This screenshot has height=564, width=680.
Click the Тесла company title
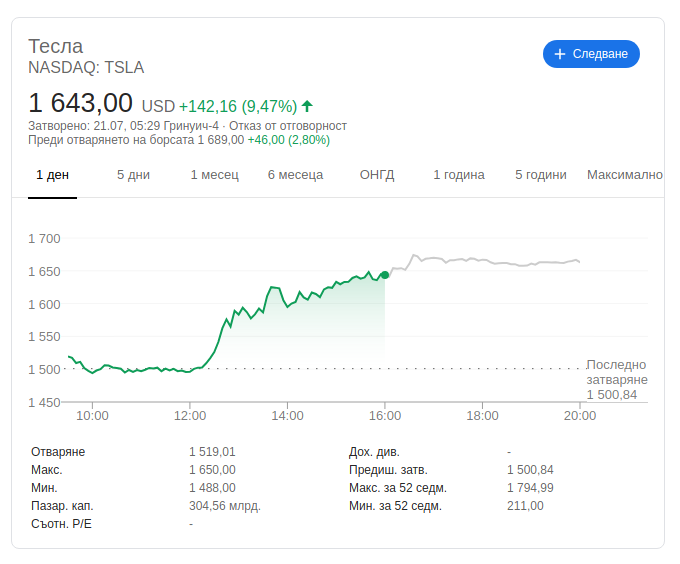pyautogui.click(x=56, y=46)
